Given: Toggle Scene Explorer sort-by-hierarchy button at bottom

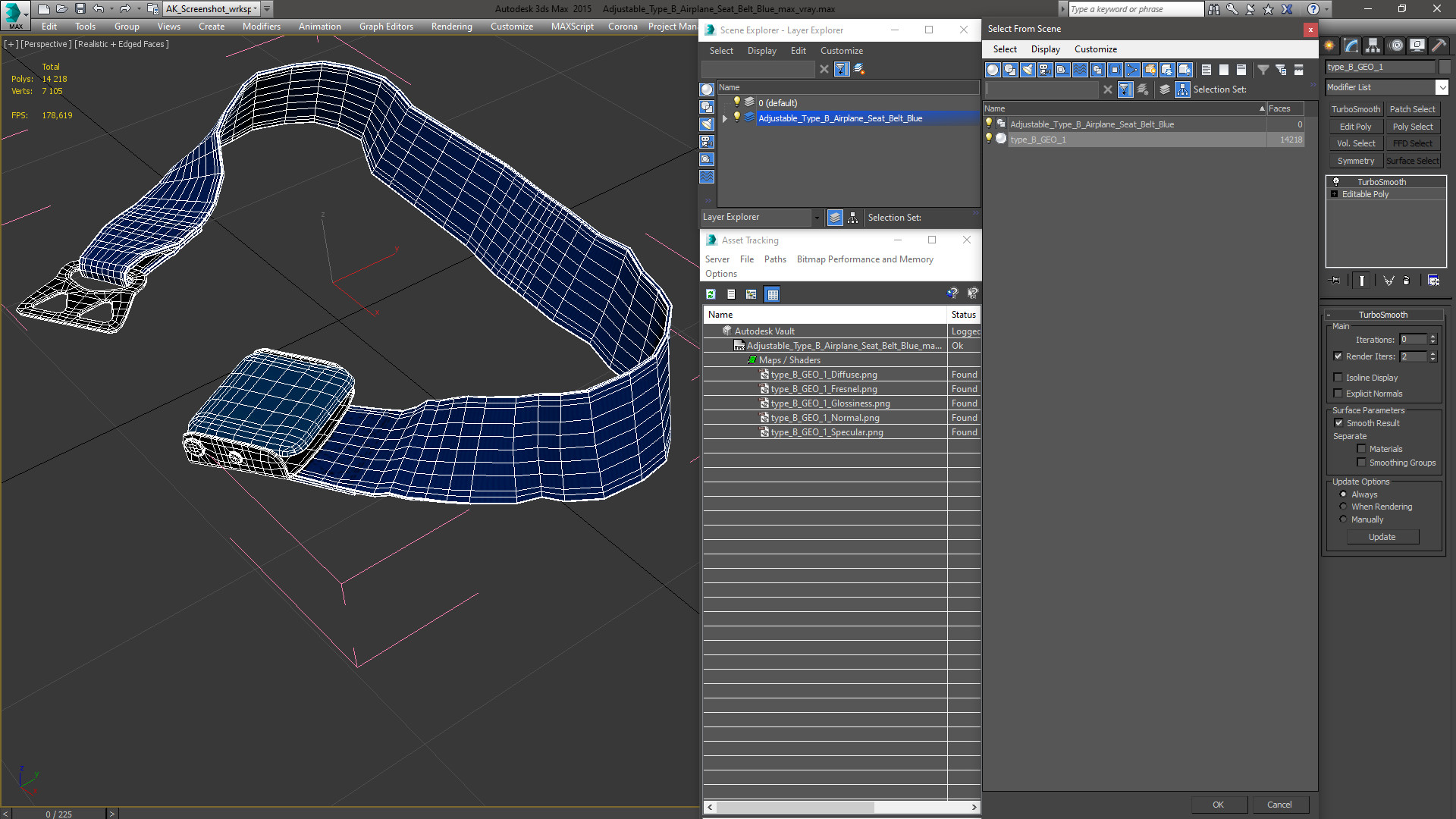Looking at the screenshot, I should click(x=853, y=218).
